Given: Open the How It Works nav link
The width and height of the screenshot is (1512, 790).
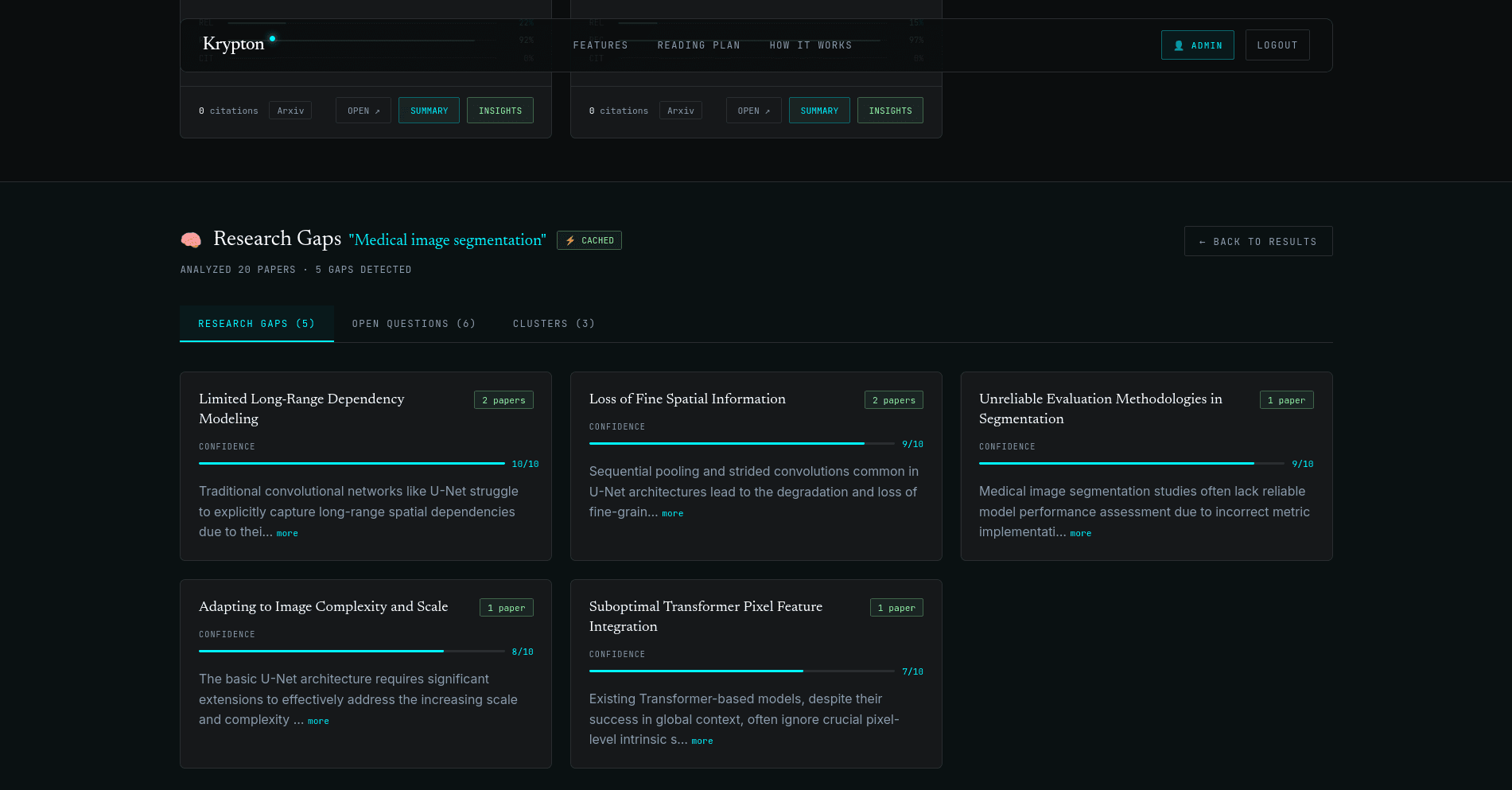Looking at the screenshot, I should click(810, 45).
